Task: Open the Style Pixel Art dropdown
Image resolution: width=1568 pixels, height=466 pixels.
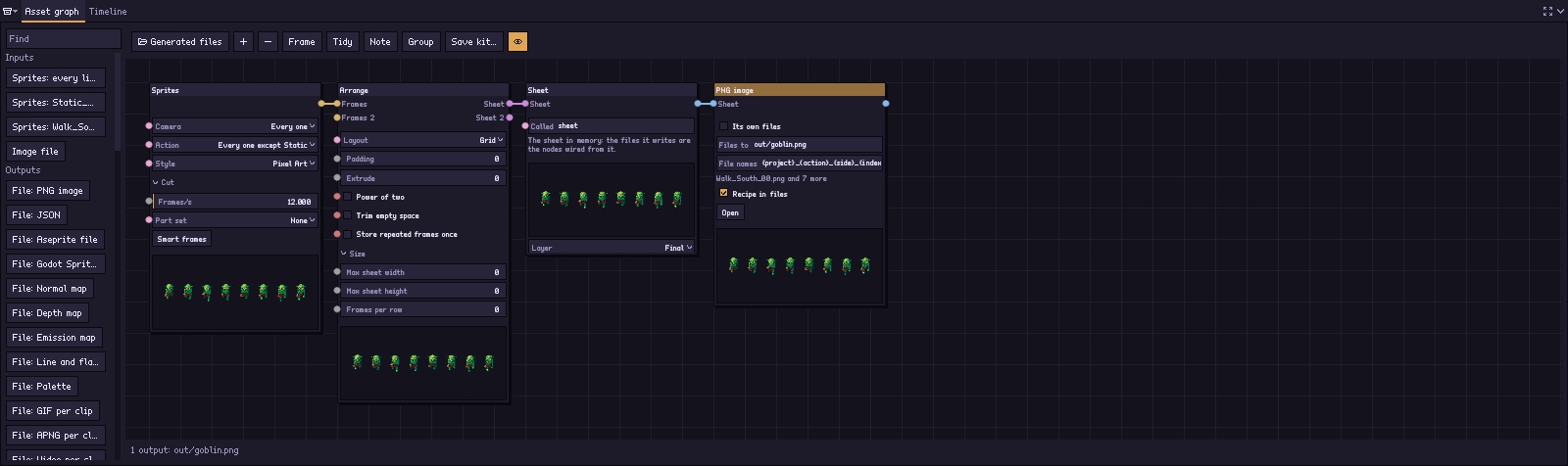Action: (x=235, y=163)
